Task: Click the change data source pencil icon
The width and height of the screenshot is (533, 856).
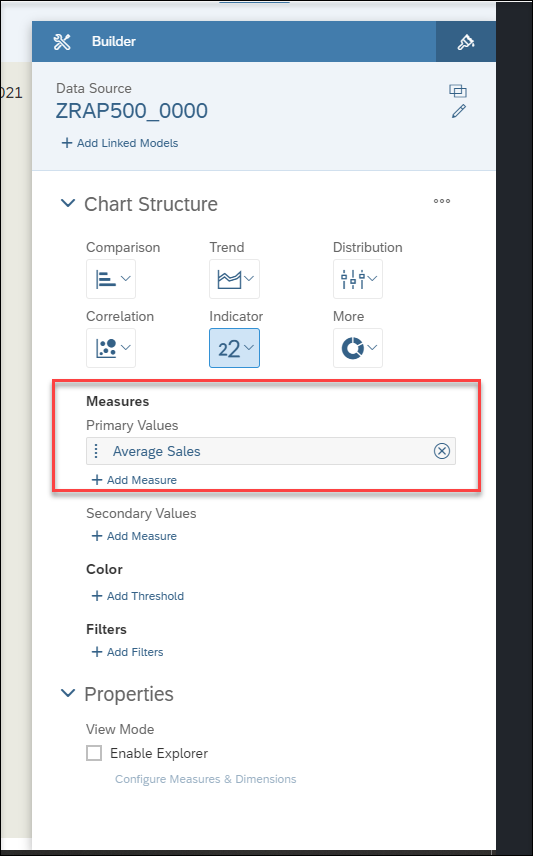Action: click(x=459, y=111)
